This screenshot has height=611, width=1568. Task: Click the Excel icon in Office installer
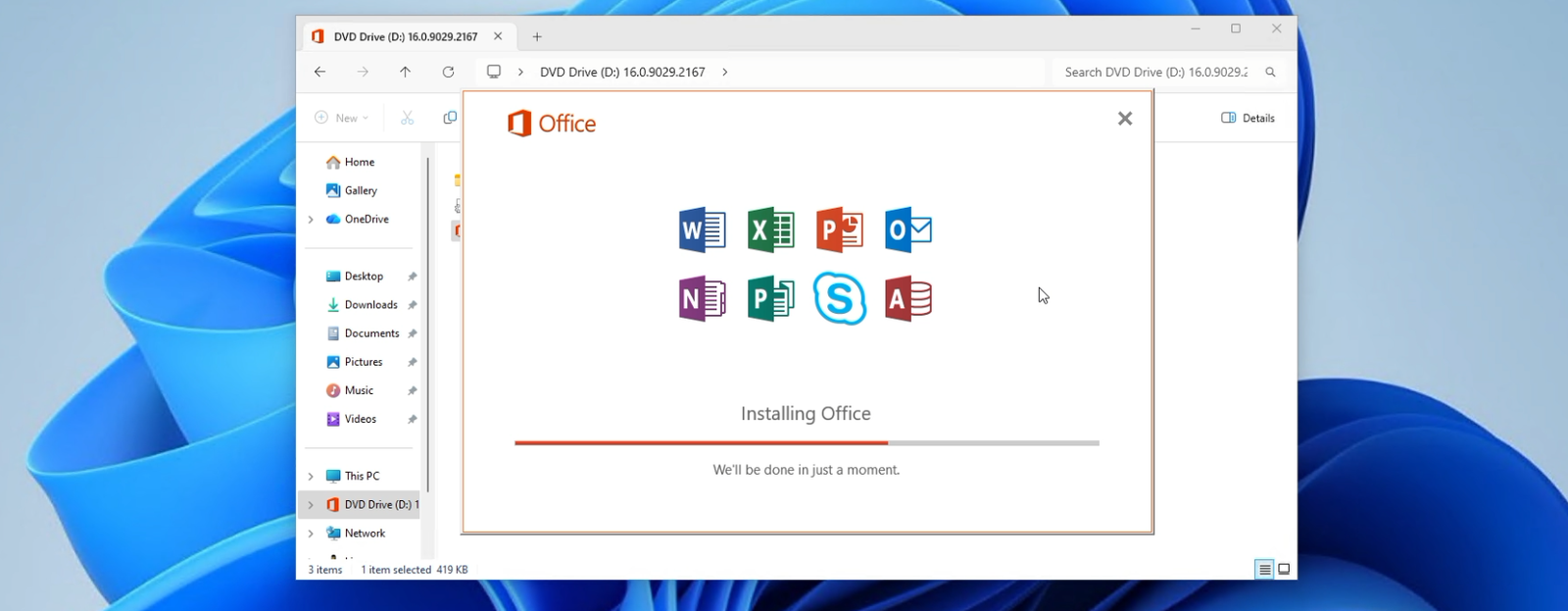coord(771,230)
